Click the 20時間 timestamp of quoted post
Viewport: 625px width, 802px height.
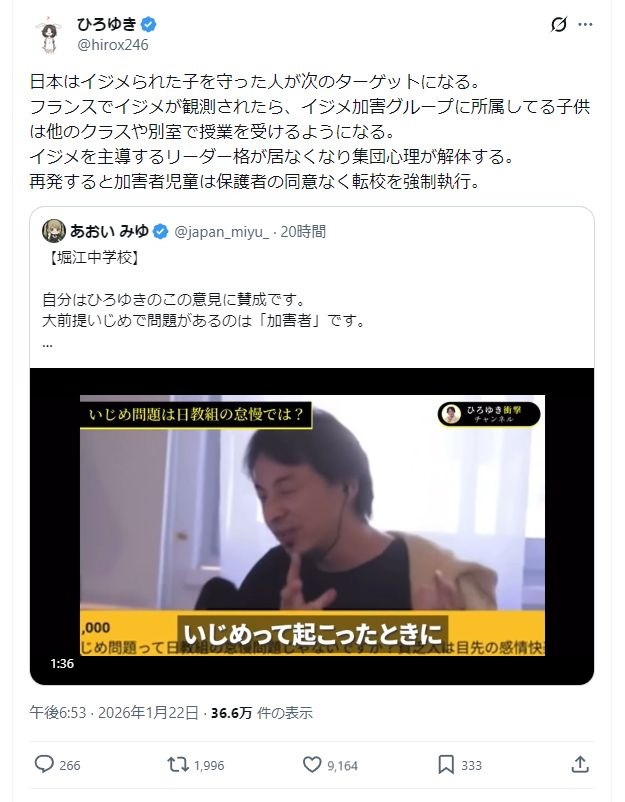click(x=303, y=232)
